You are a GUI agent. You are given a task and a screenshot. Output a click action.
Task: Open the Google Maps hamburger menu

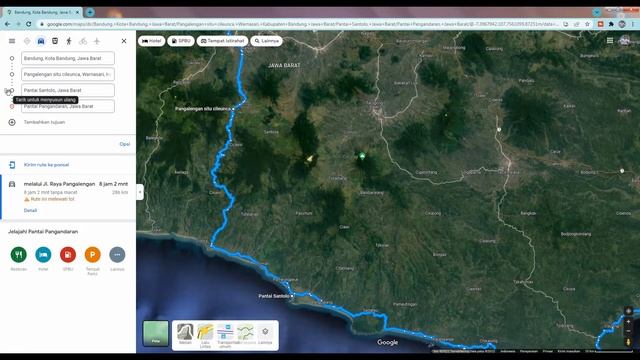pyautogui.click(x=12, y=41)
